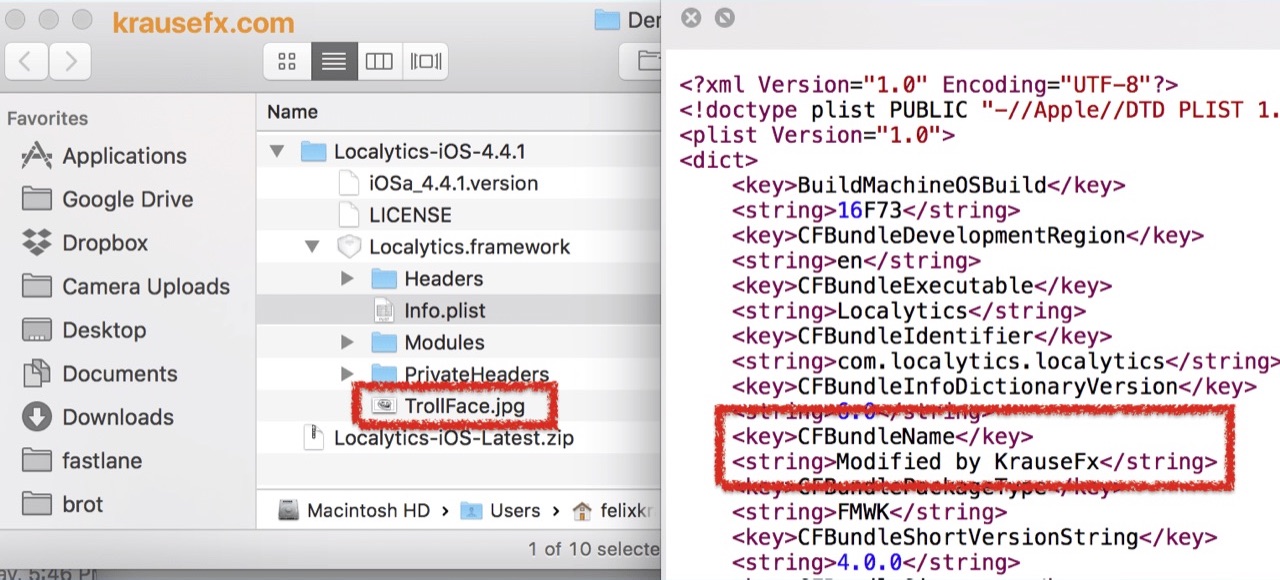Collapse the Localytics-iOS-4.4.1 folder
The image size is (1280, 580).
(x=277, y=151)
